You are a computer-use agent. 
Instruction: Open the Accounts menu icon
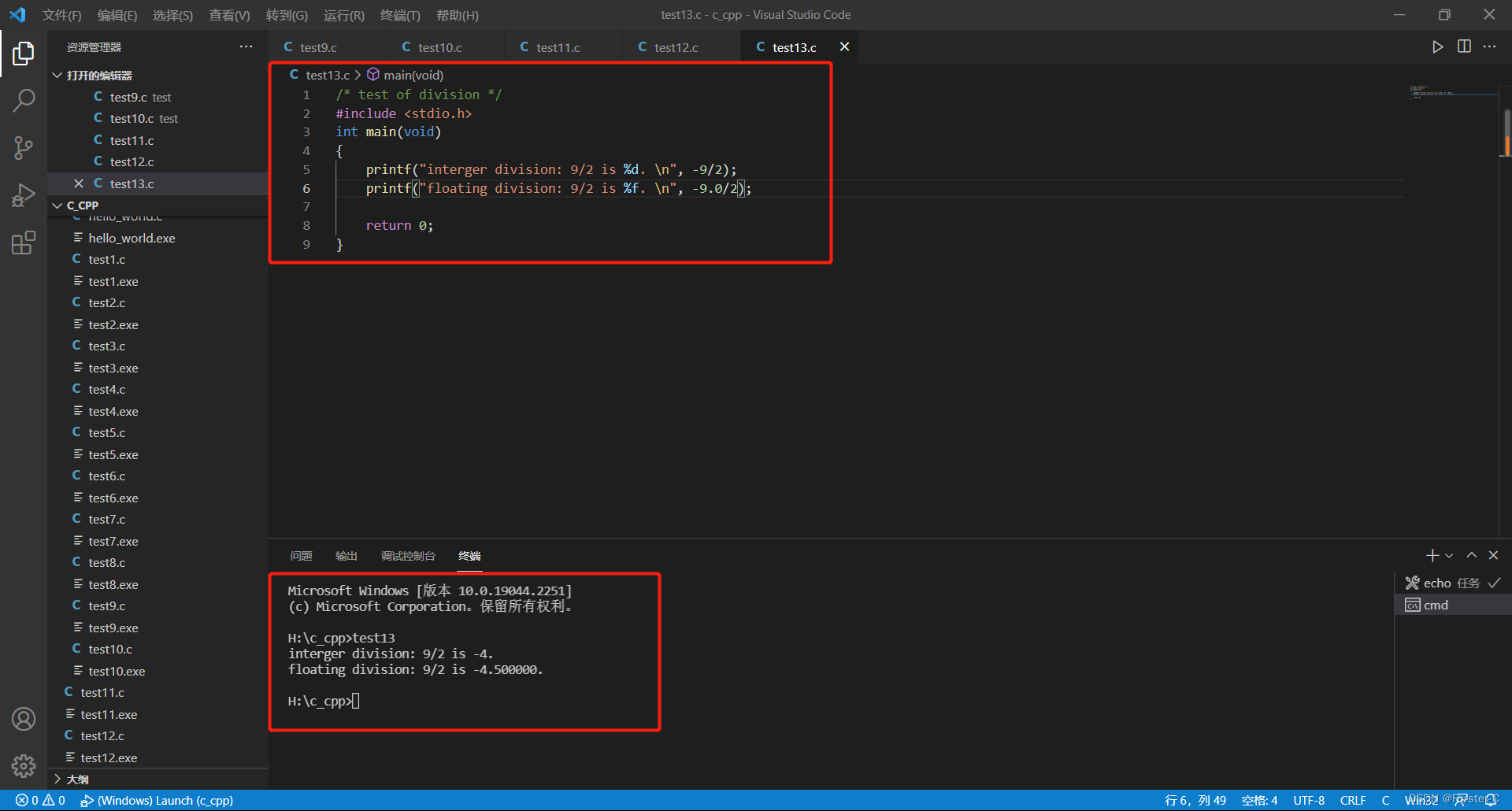(x=24, y=719)
